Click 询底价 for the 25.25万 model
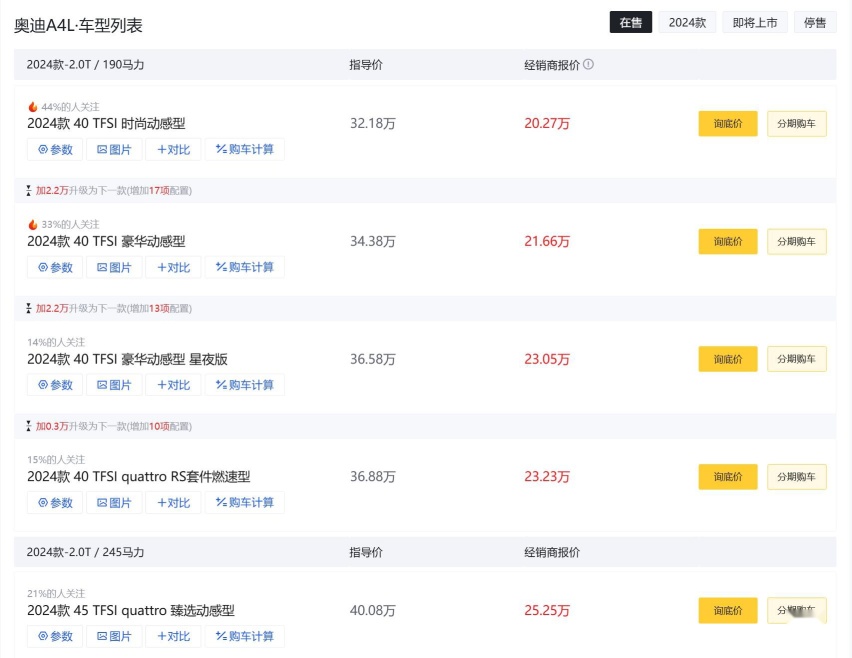The width and height of the screenshot is (852, 658). pos(728,610)
